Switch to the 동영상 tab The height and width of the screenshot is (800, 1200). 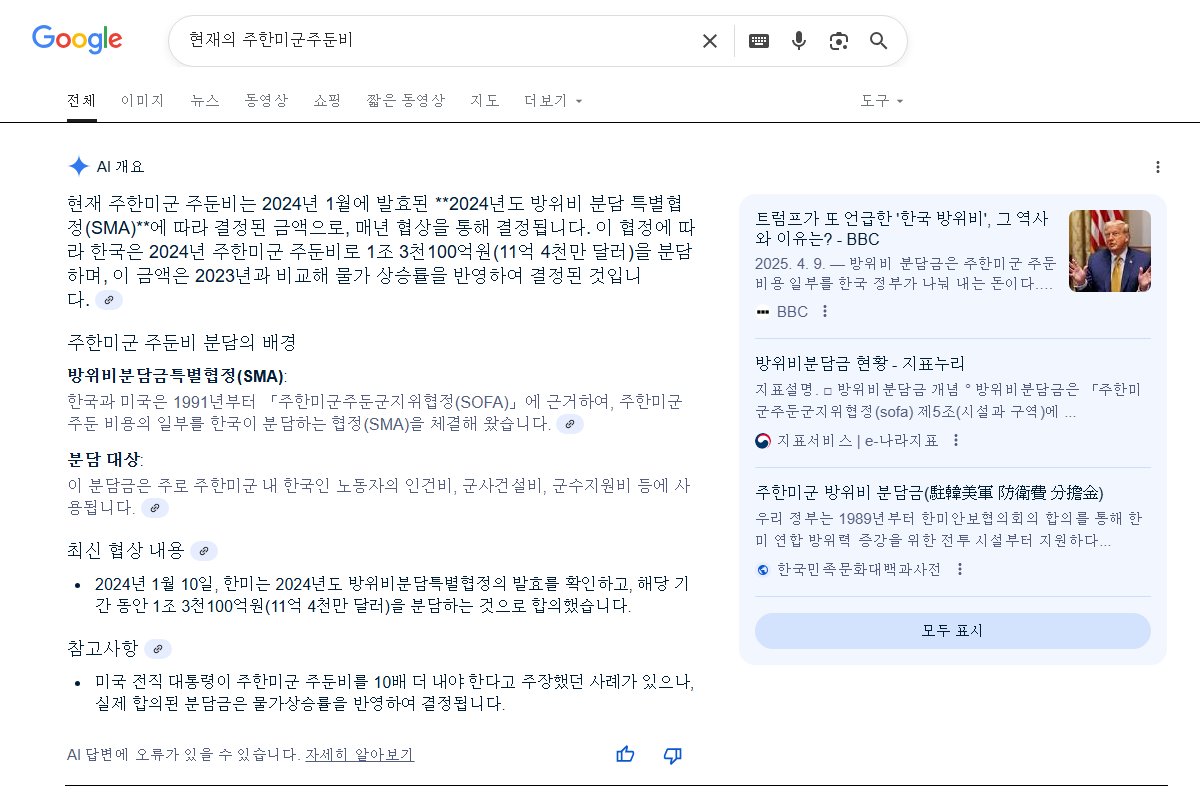[266, 101]
